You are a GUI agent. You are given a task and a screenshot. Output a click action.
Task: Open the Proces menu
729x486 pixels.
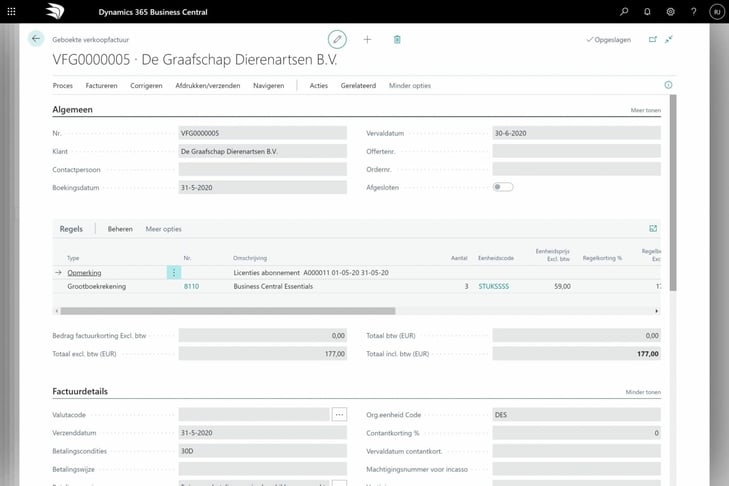[63, 86]
